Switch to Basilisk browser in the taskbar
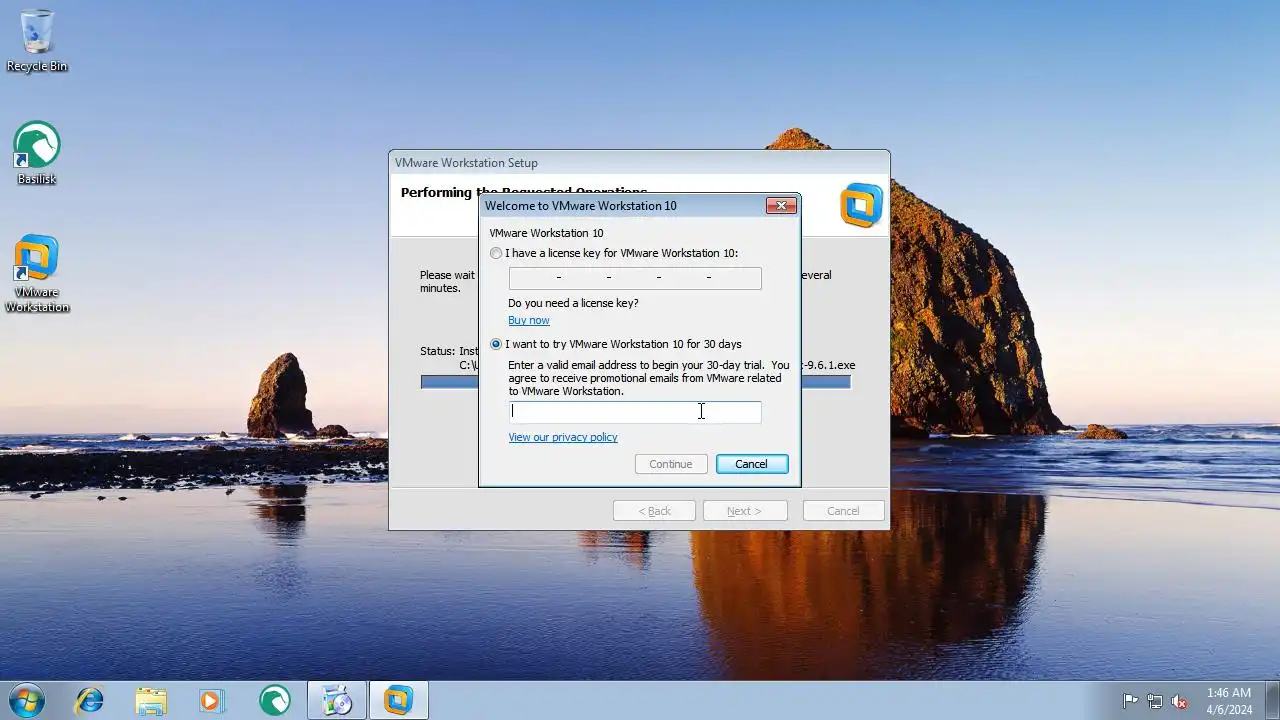The image size is (1280, 720). [x=274, y=700]
